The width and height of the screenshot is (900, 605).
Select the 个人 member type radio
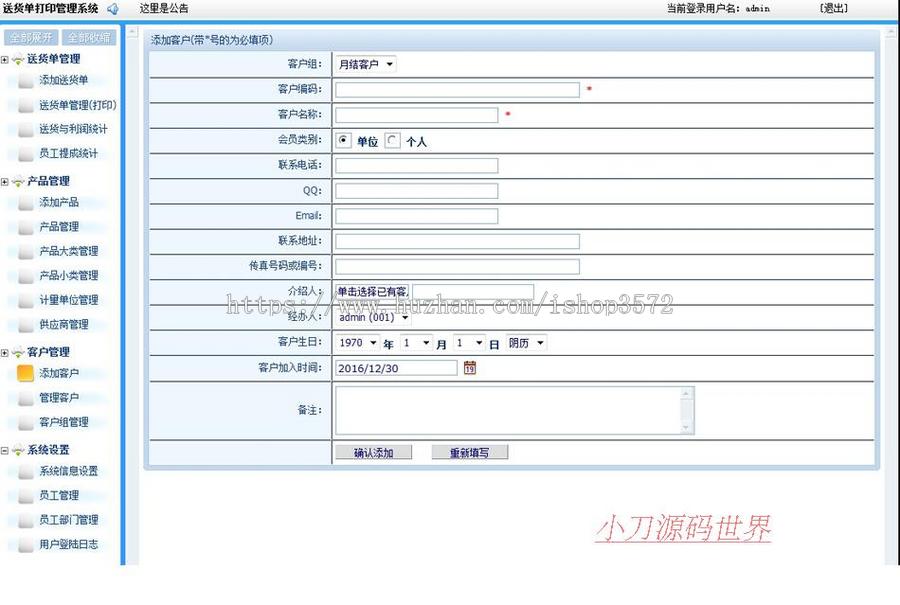click(x=392, y=141)
